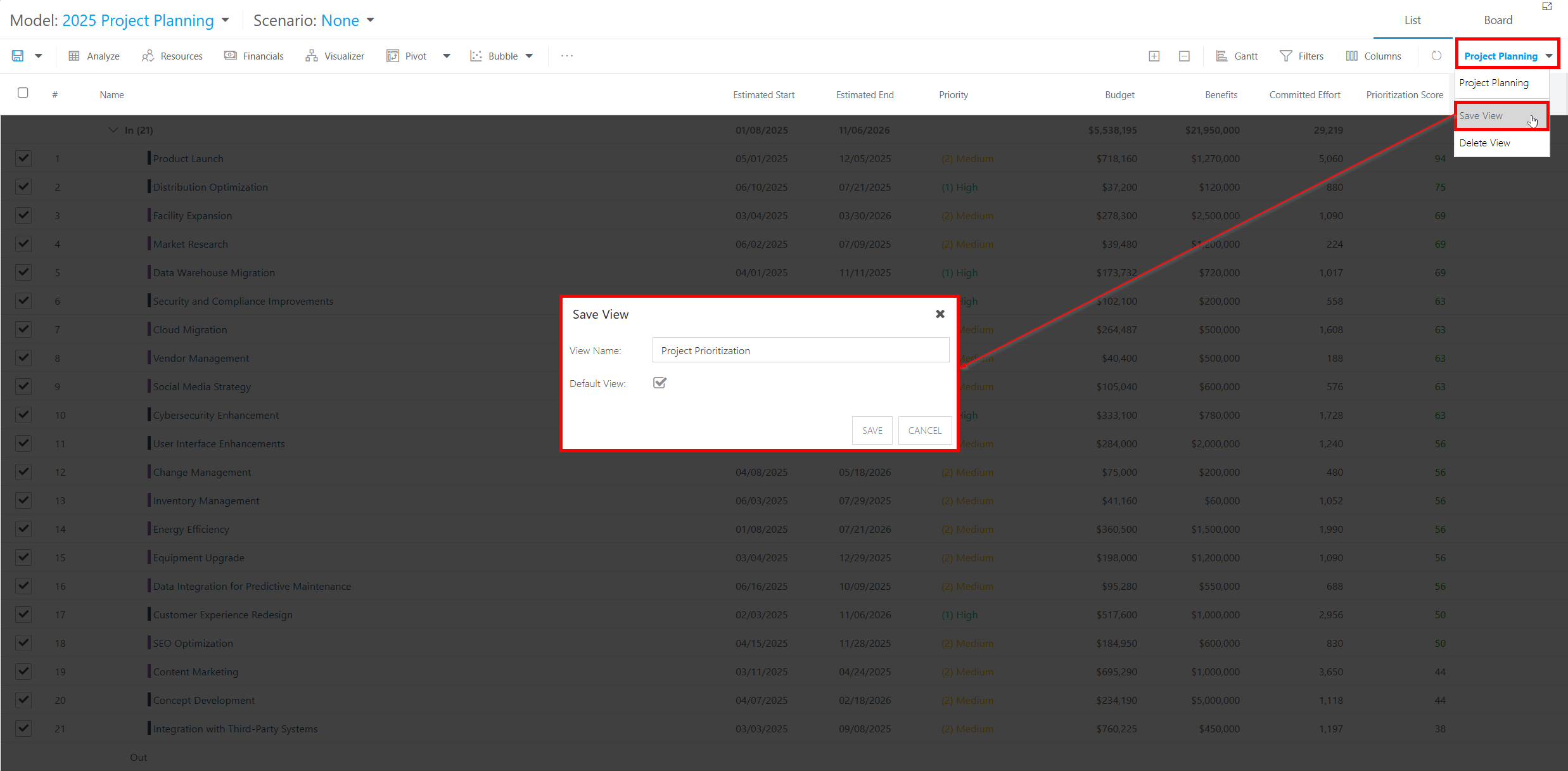The width and height of the screenshot is (1568, 771).
Task: Click the Customer Experience Redesign project name
Action: 222,615
